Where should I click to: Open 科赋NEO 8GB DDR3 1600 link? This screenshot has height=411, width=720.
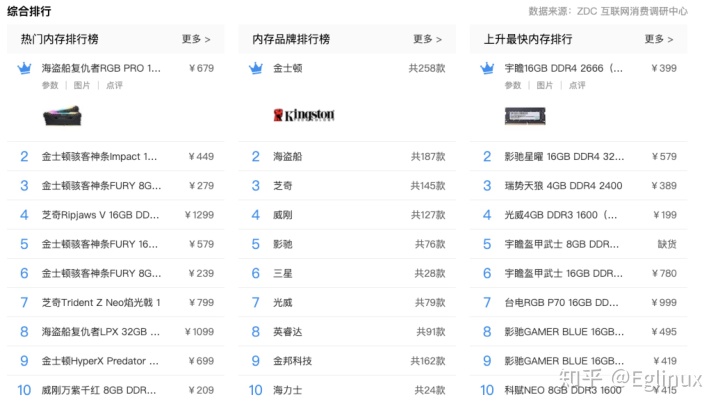(563, 390)
